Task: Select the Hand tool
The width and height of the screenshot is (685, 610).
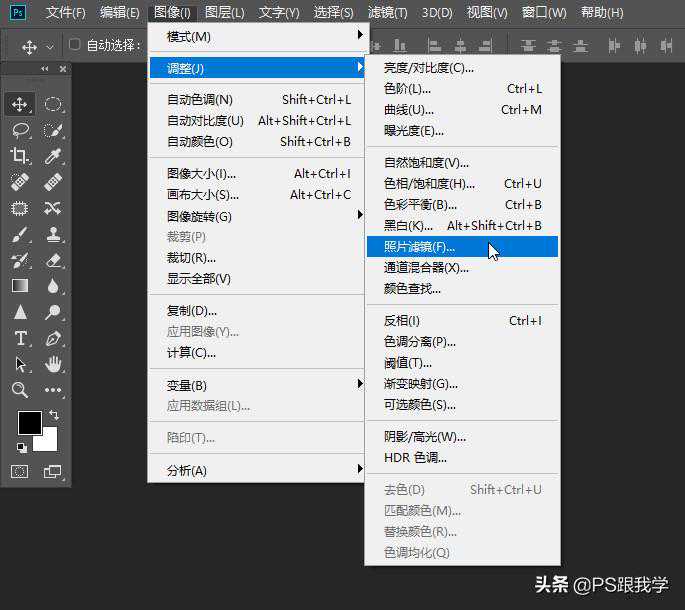Action: 53,364
